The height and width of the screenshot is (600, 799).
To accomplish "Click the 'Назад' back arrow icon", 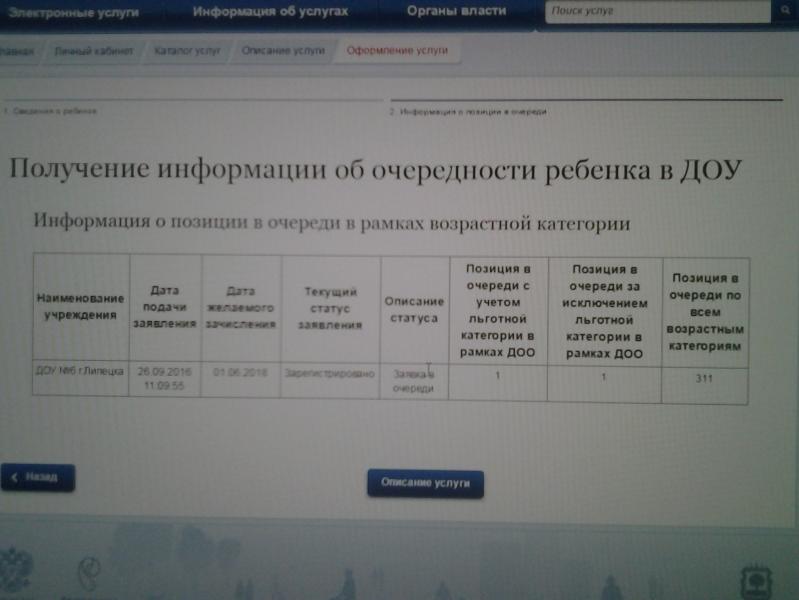I will point(14,477).
